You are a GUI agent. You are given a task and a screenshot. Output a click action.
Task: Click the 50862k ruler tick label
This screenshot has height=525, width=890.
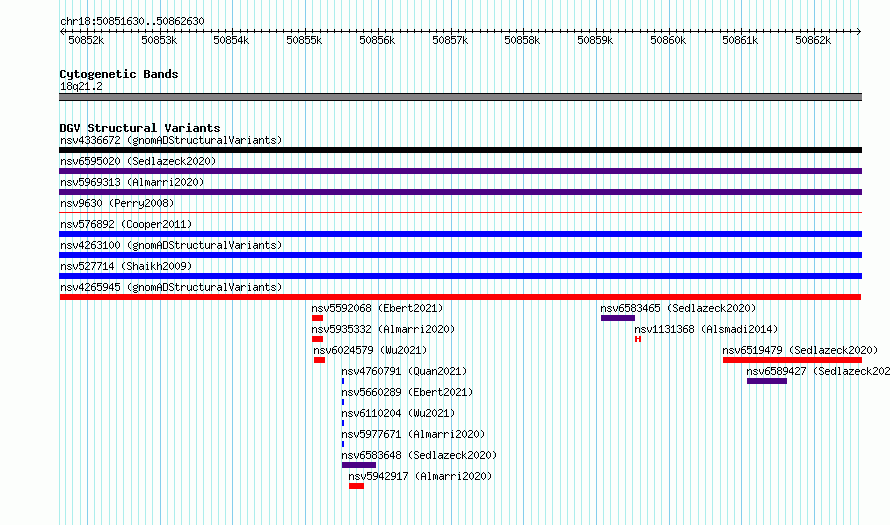813,40
